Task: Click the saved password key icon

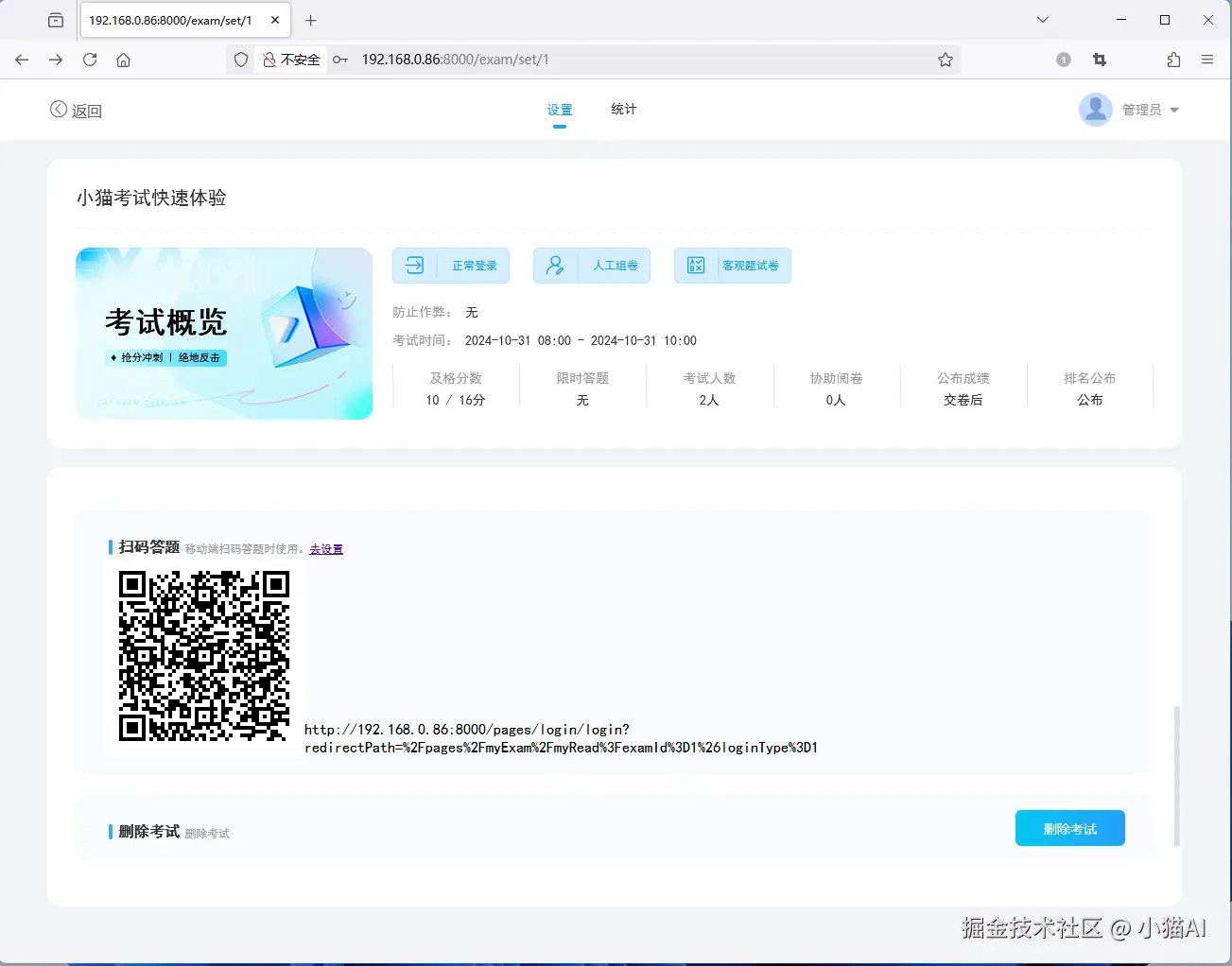Action: 339,60
